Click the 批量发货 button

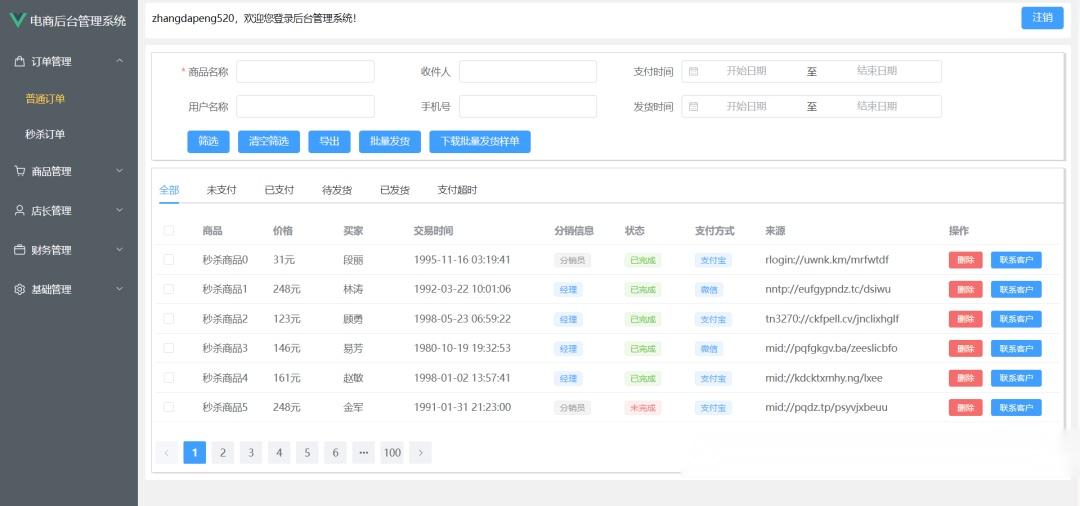tap(390, 142)
